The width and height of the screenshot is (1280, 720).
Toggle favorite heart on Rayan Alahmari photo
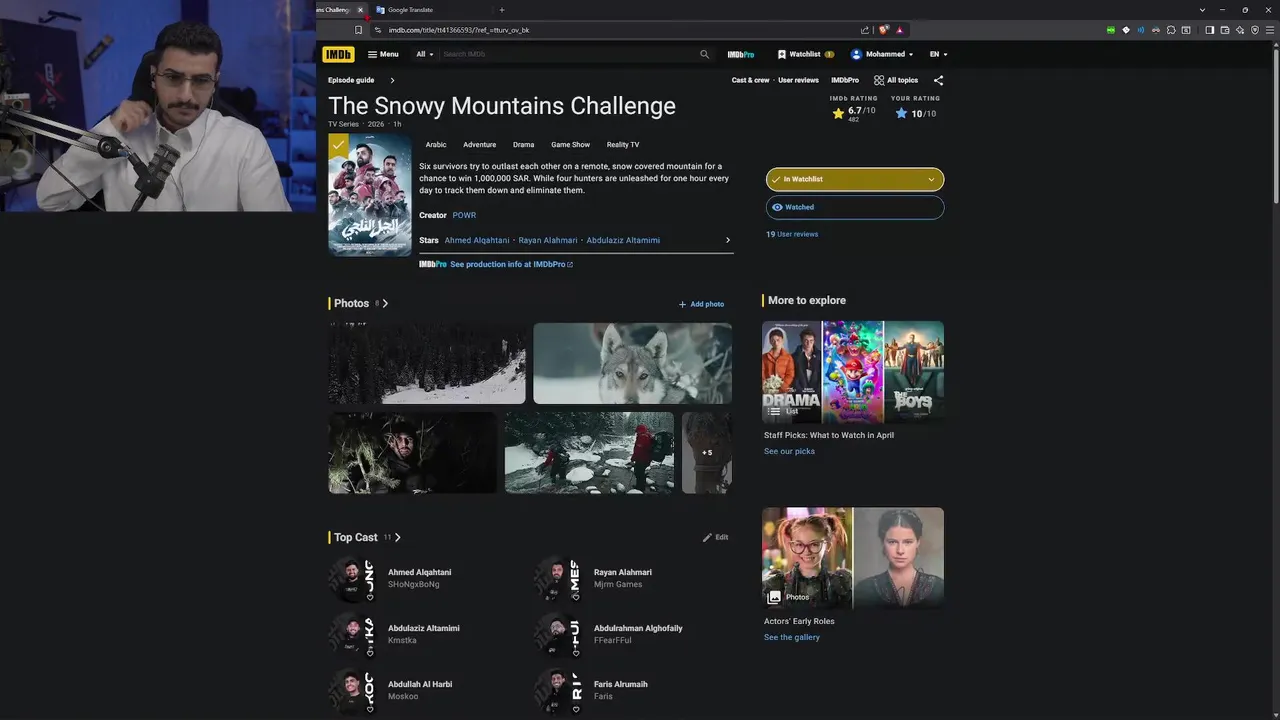(x=575, y=596)
